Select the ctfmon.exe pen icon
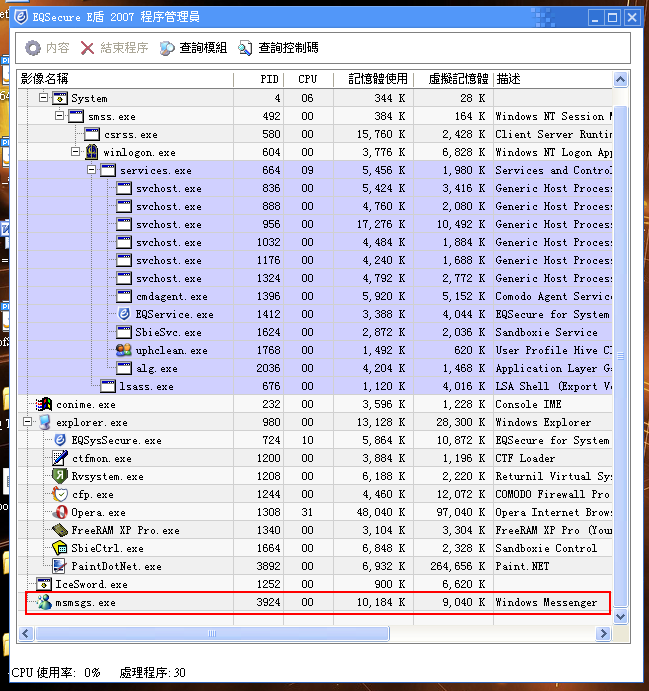 click(x=60, y=458)
